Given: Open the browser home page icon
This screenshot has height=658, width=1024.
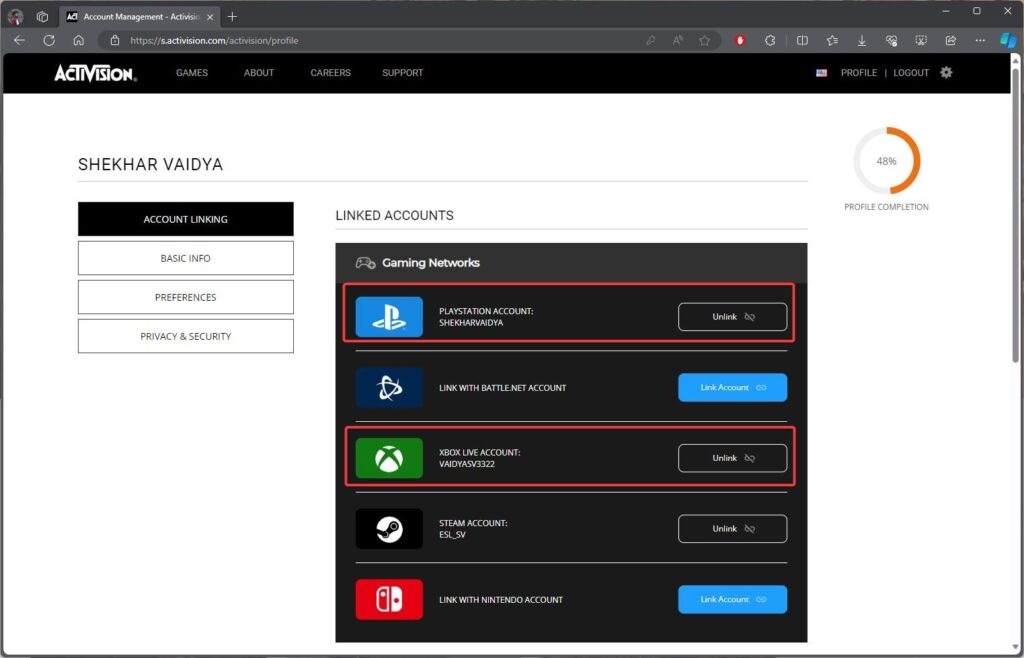Looking at the screenshot, I should coord(78,40).
